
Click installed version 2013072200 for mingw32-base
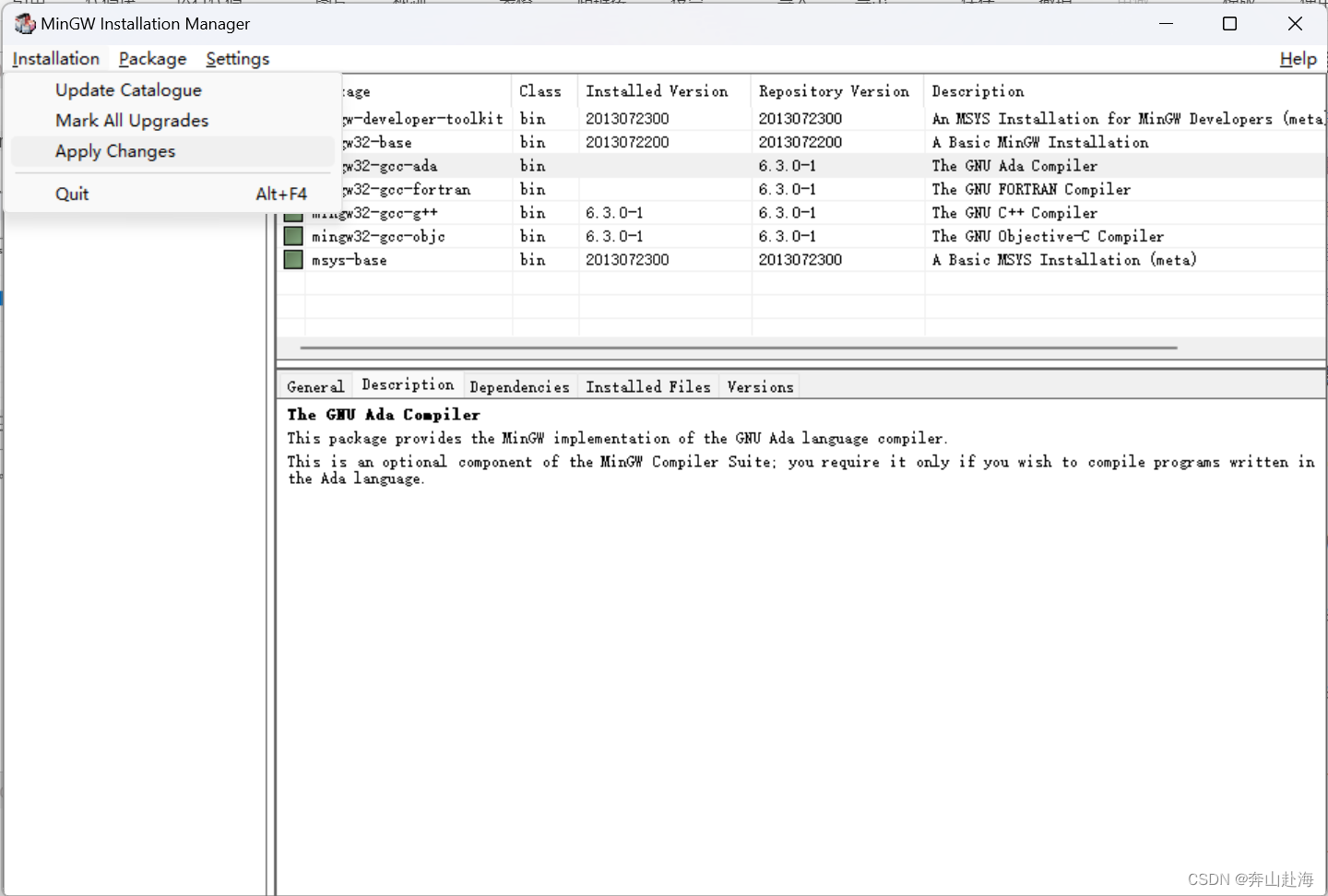627,142
